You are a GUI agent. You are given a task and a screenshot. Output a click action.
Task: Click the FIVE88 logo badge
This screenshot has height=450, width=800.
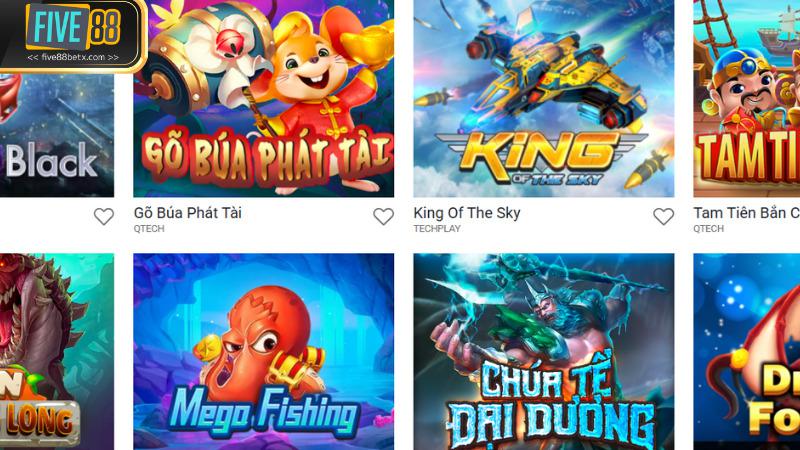[73, 35]
